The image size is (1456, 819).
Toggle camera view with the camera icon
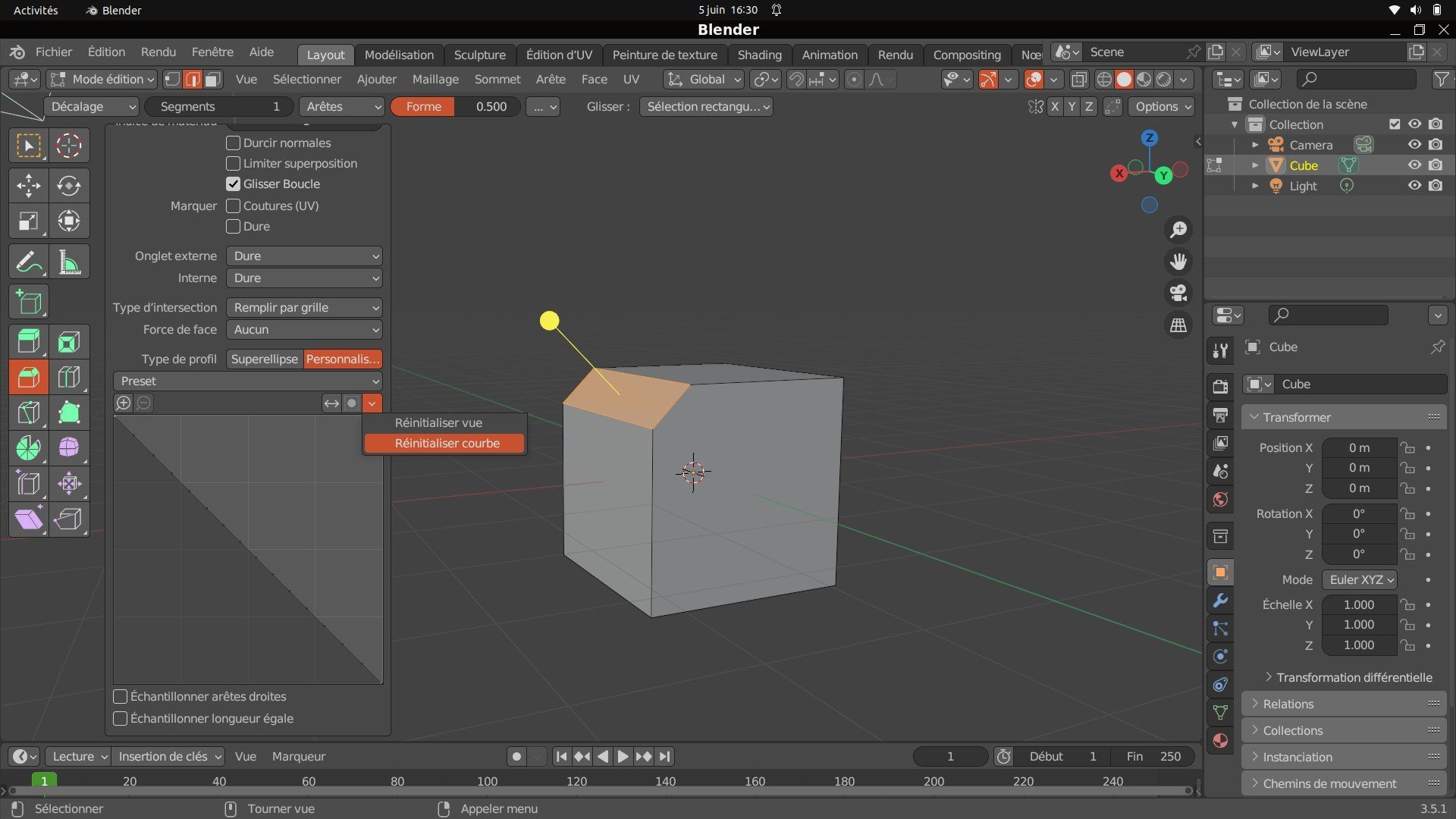pos(1178,293)
